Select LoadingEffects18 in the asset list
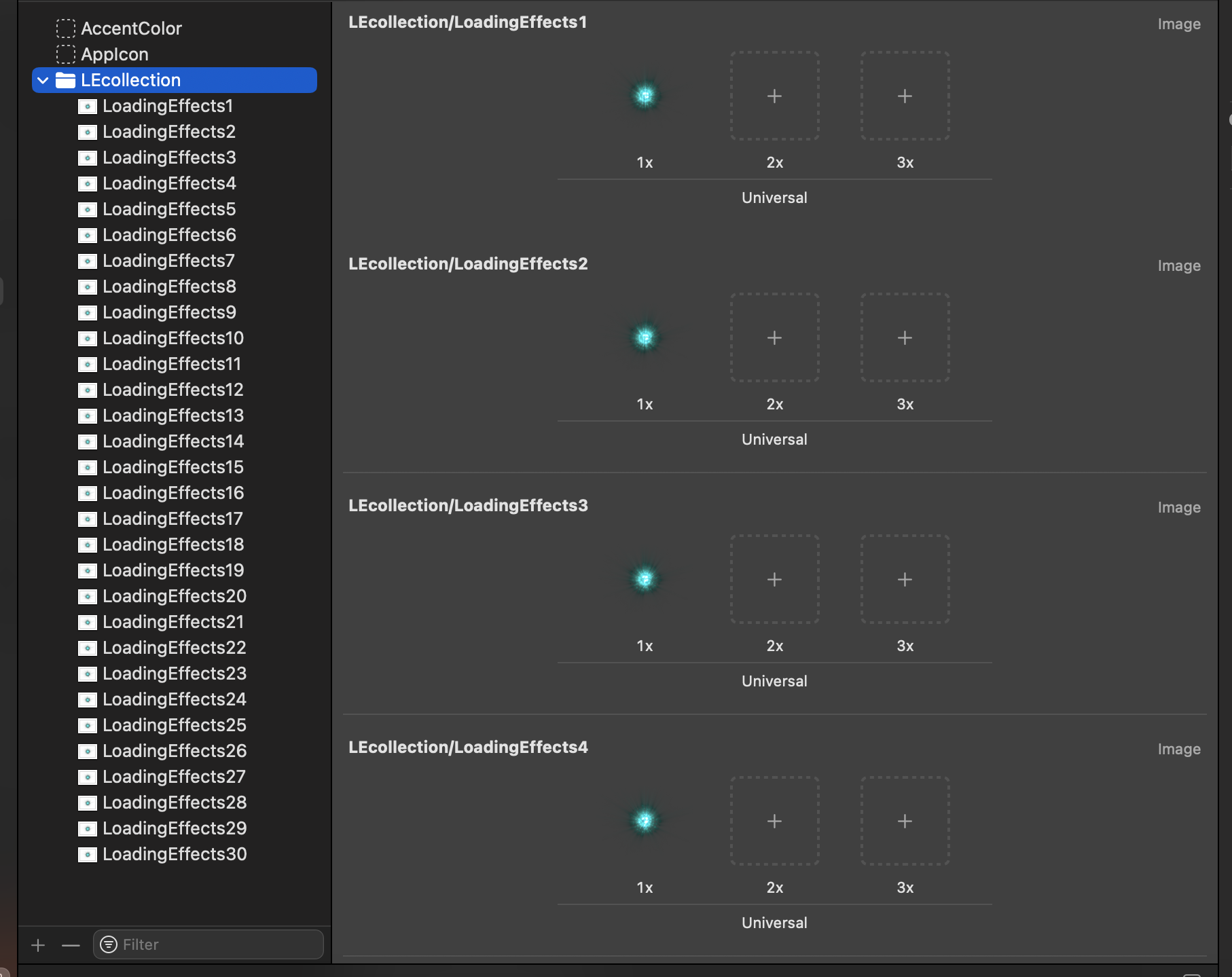This screenshot has width=1232, height=977. point(173,545)
